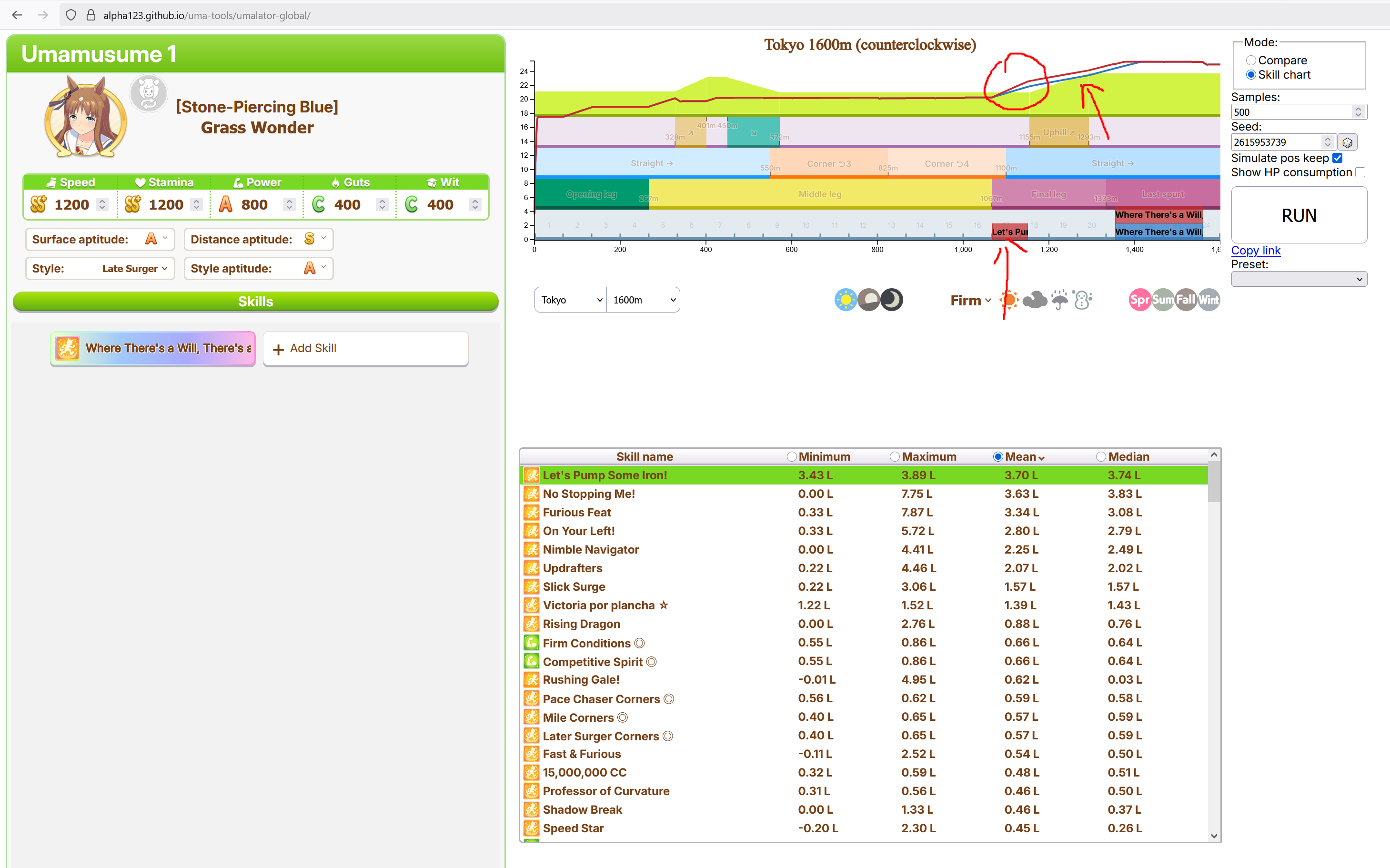
Task: Sort results by Maximum radio button
Action: click(895, 456)
